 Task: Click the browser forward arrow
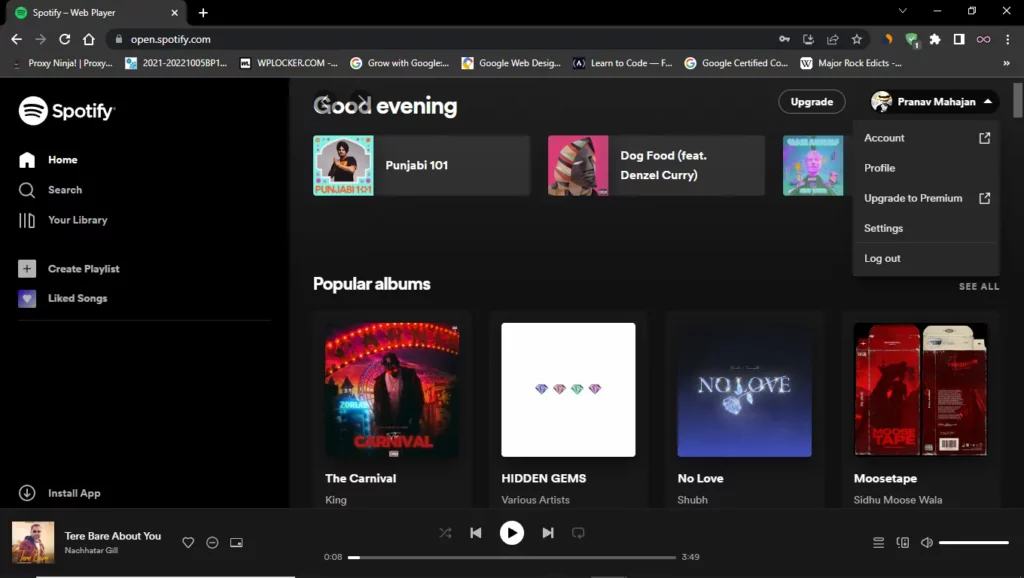tap(40, 39)
